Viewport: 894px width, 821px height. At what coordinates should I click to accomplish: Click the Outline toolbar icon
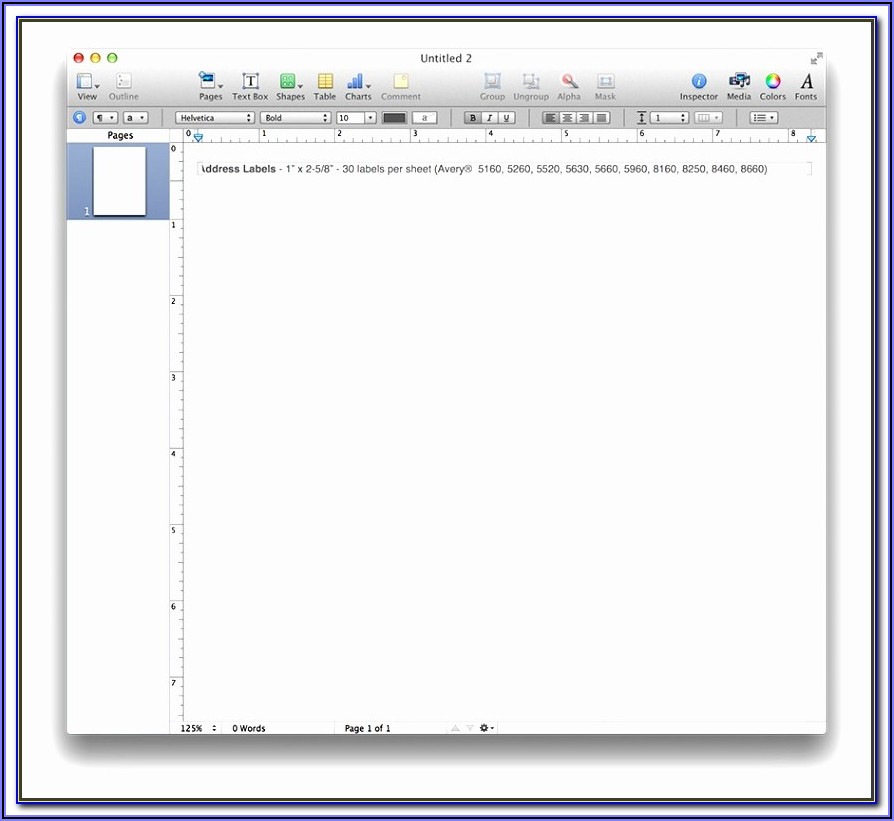tap(124, 87)
